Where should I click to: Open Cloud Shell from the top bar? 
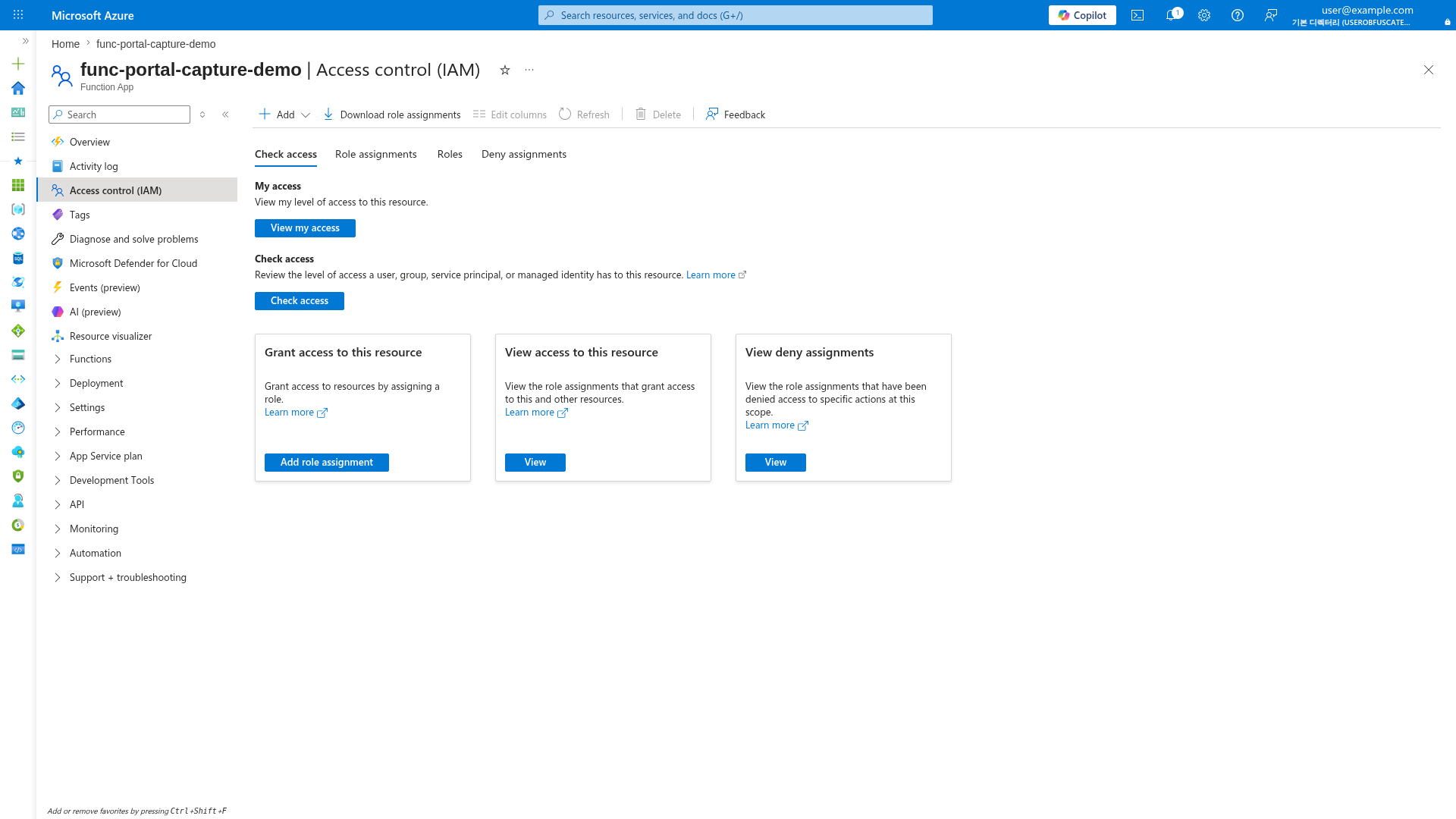click(x=1137, y=15)
